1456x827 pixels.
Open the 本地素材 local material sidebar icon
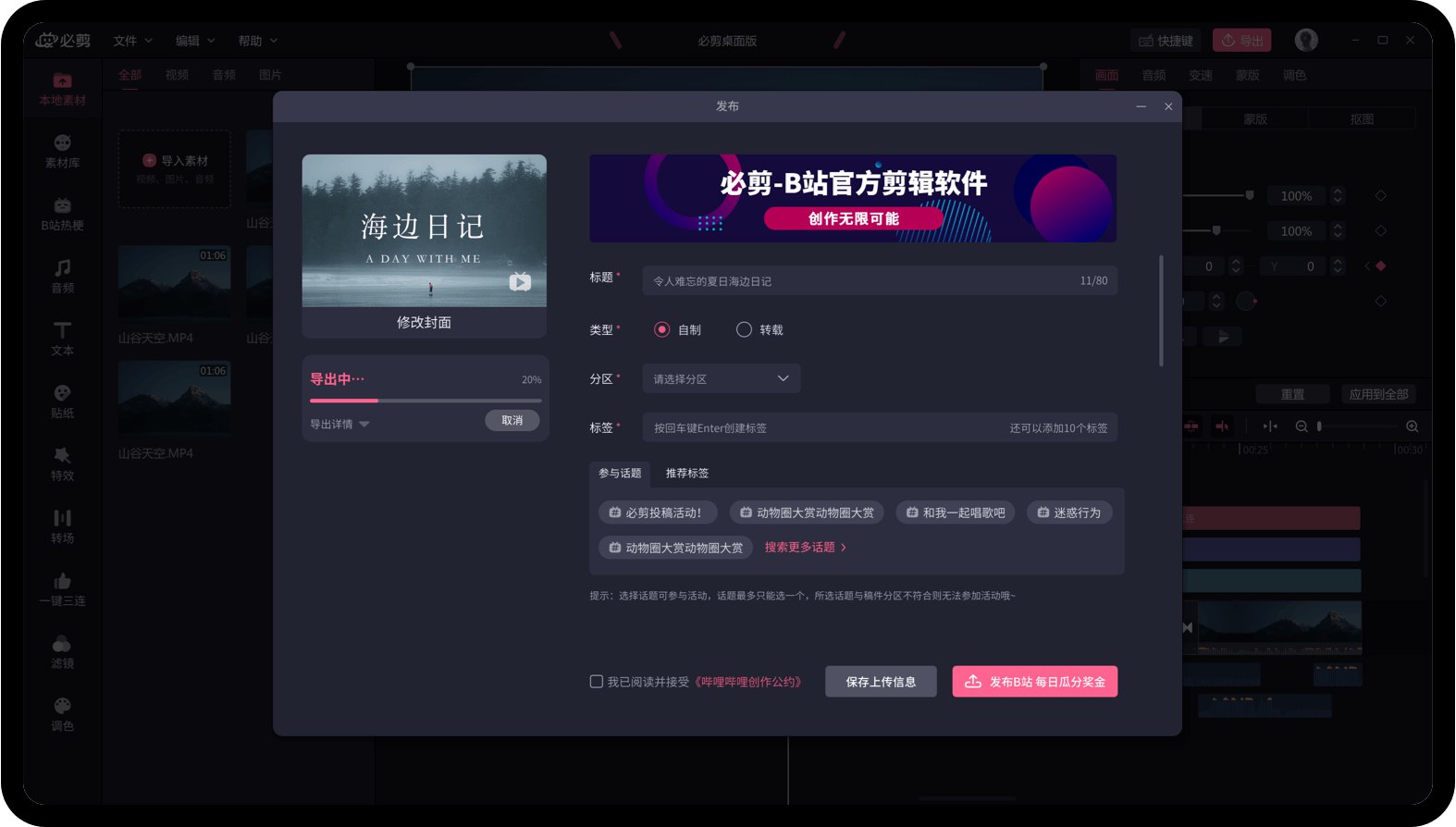62,80
